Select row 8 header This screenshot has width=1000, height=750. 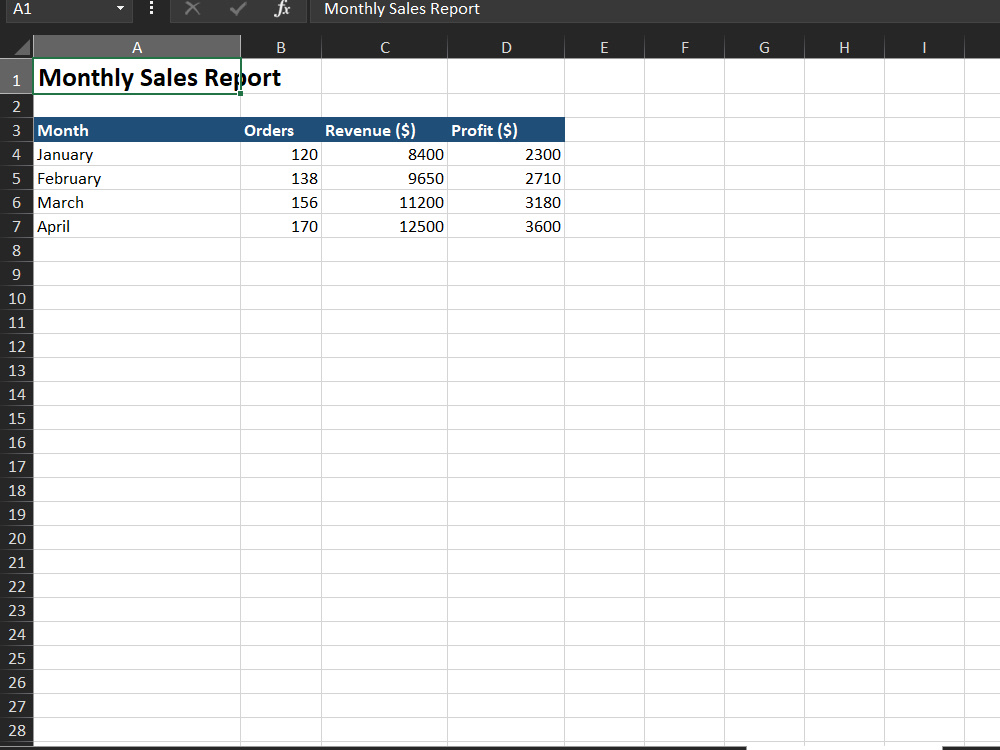click(17, 250)
